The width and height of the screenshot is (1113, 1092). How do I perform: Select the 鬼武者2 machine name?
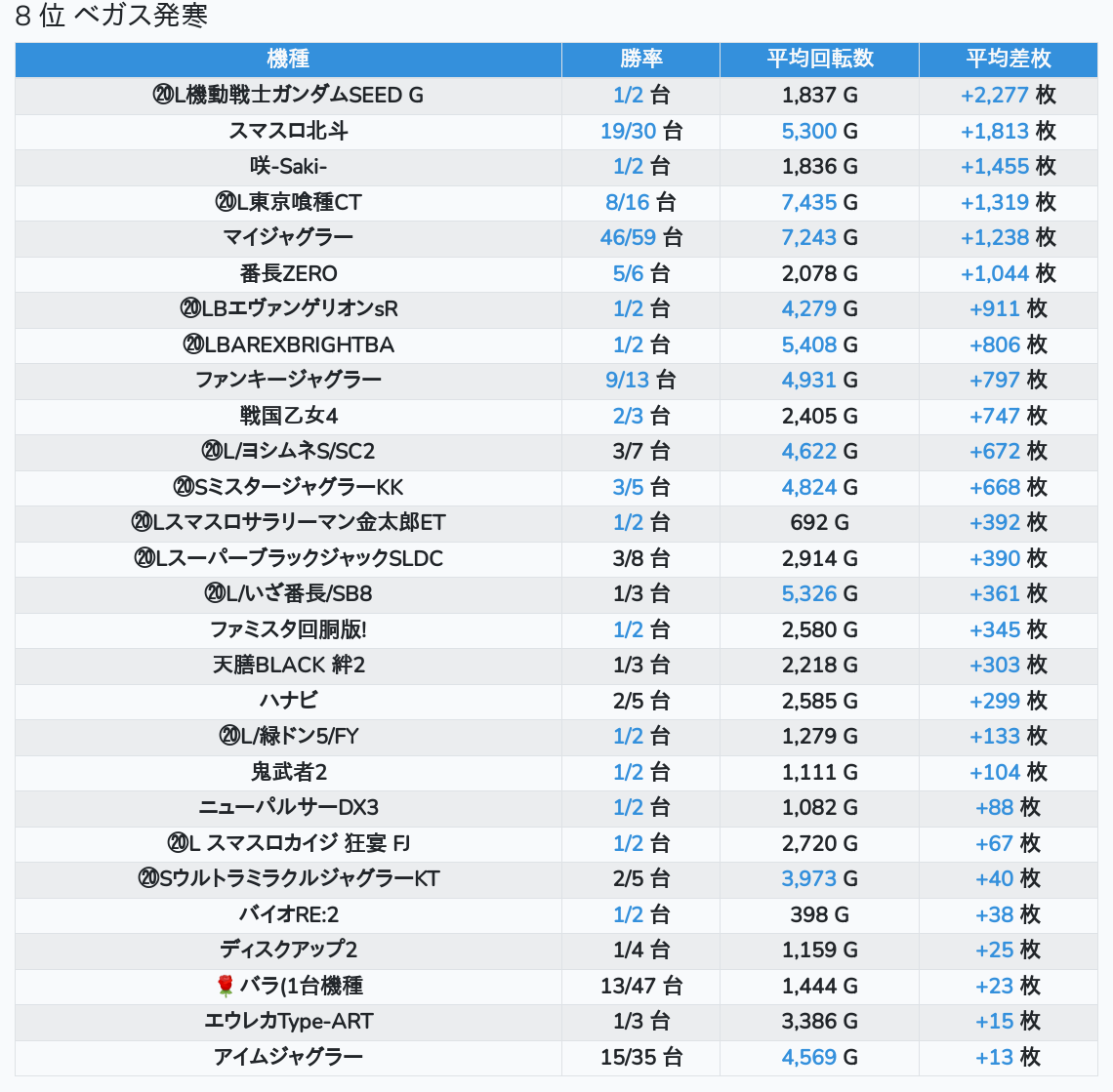coord(288,773)
